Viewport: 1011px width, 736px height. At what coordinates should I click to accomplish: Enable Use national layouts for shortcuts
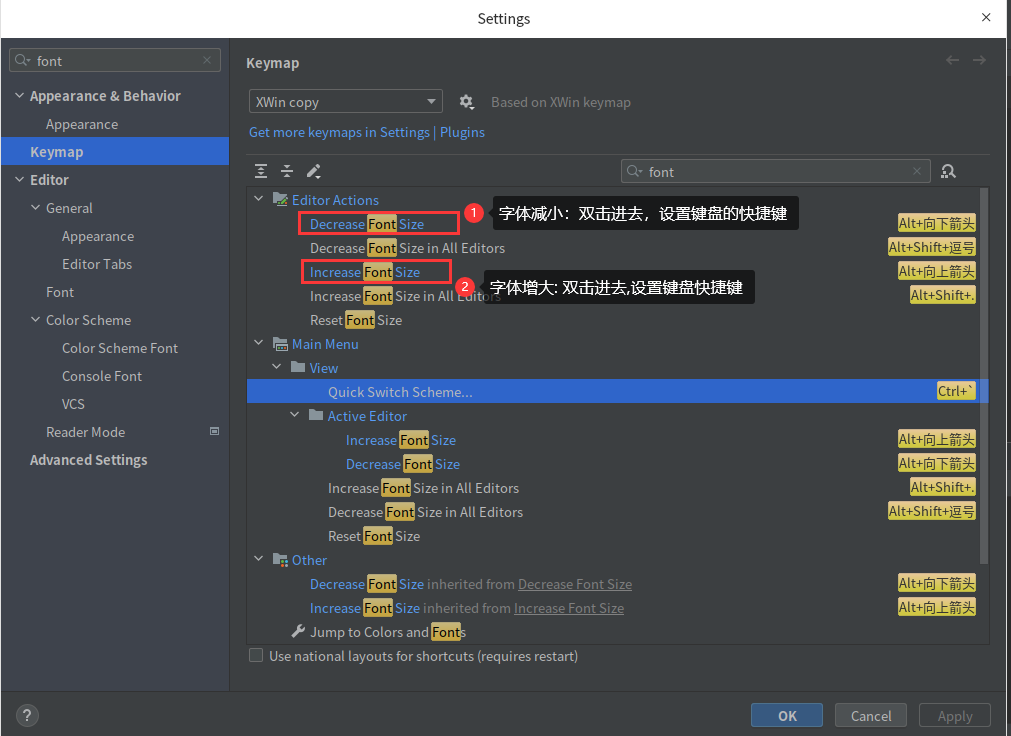pos(256,655)
